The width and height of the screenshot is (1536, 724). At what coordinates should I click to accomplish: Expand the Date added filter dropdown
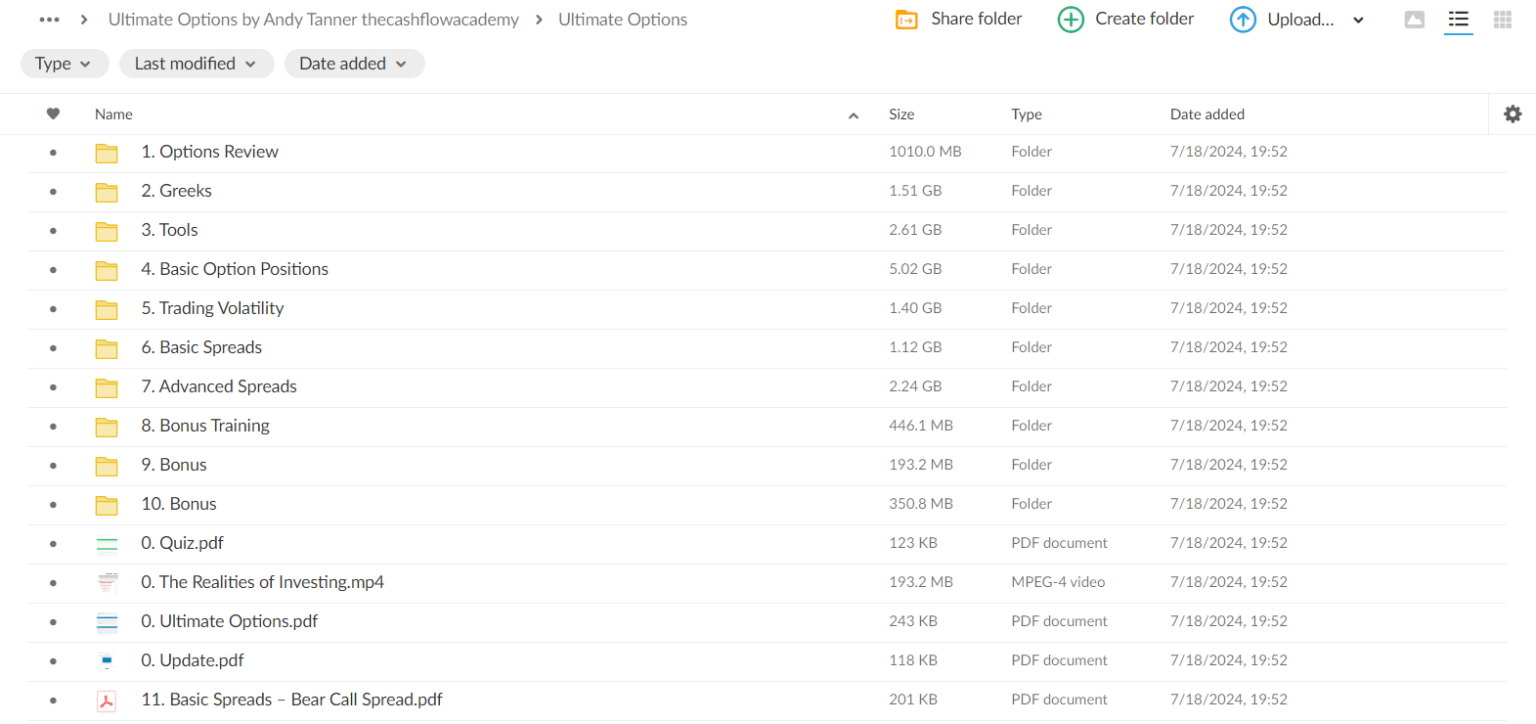coord(354,64)
